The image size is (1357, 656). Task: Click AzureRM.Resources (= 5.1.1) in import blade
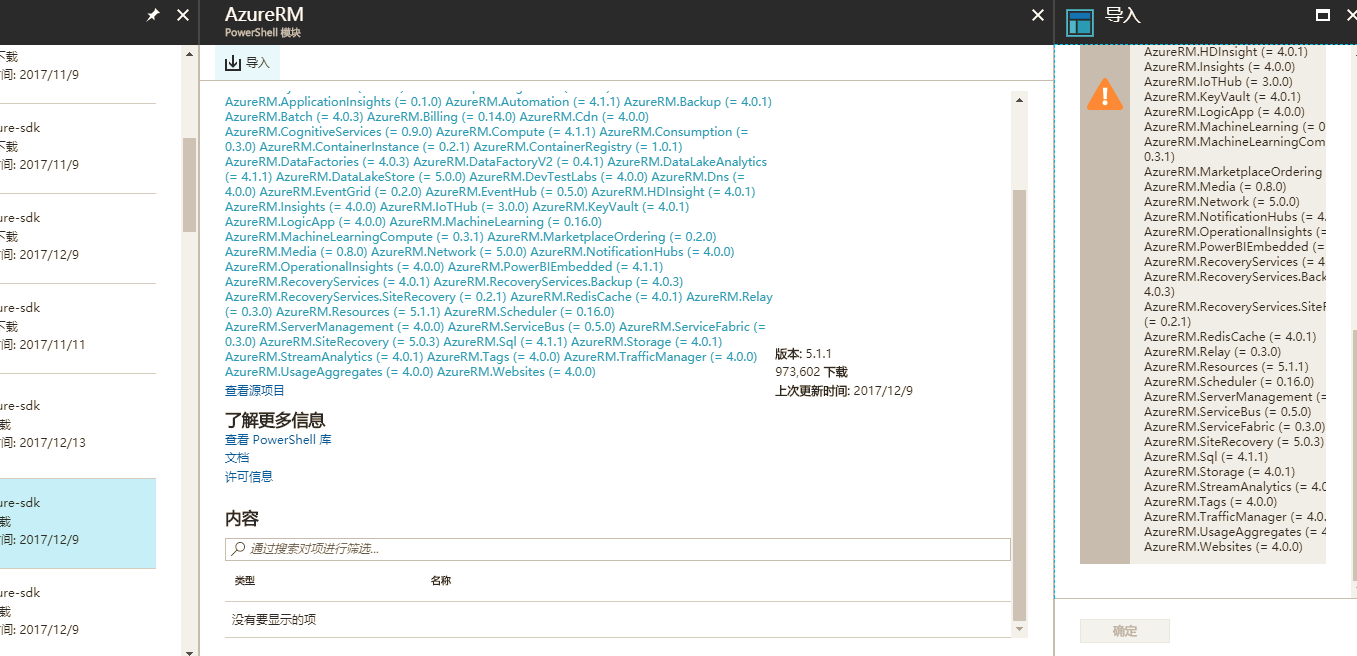tap(1225, 367)
